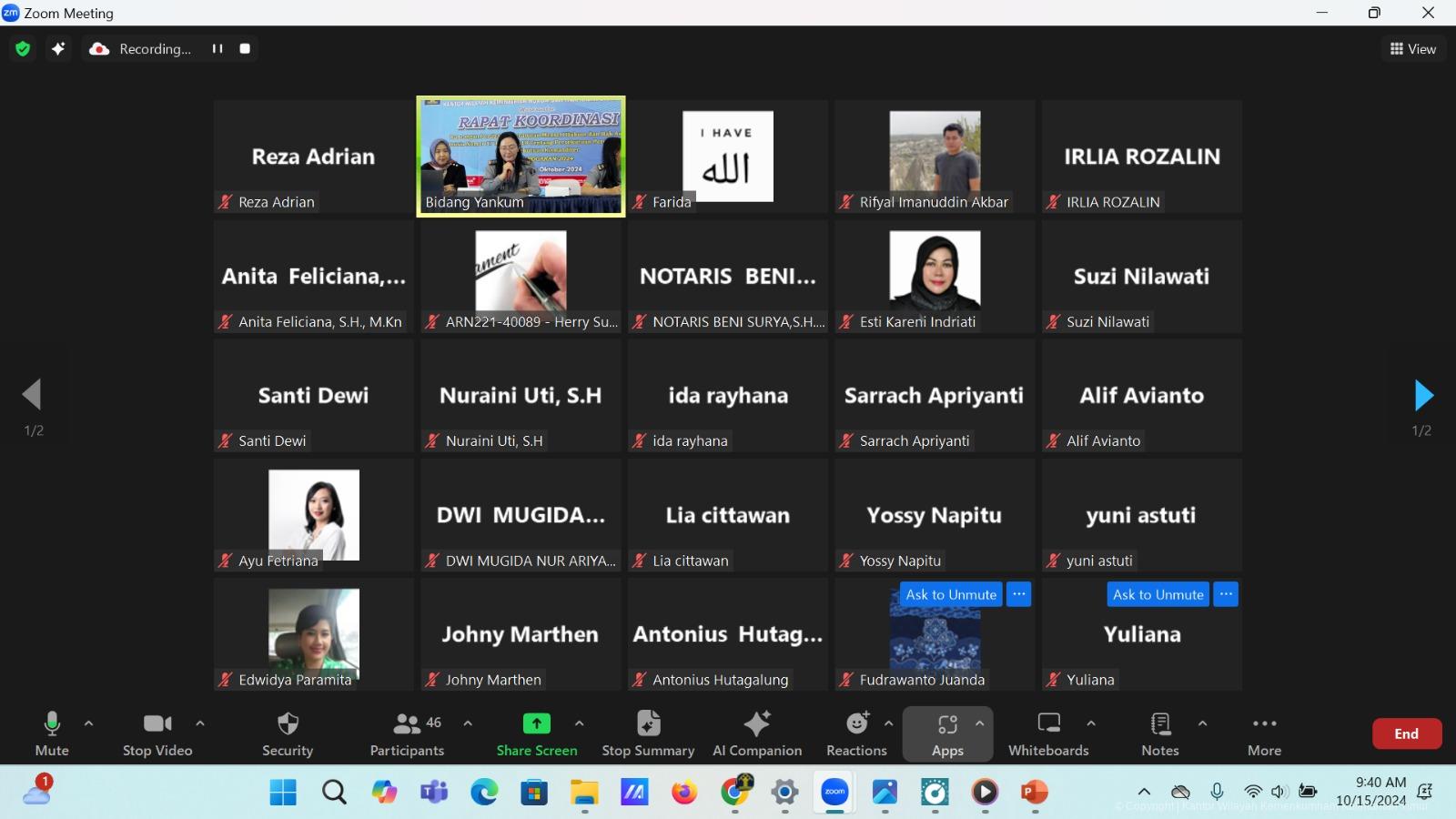The image size is (1456, 819).
Task: Click Stop Summary
Action: pyautogui.click(x=648, y=734)
